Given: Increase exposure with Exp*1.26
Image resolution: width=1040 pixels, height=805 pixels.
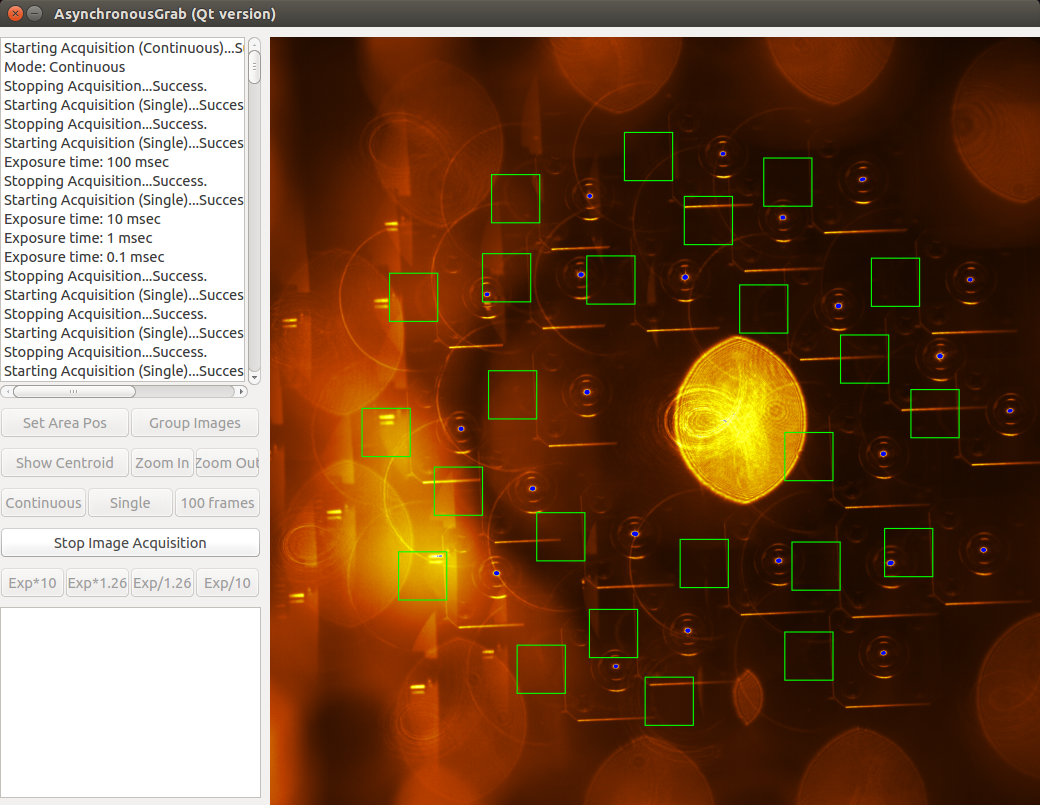Looking at the screenshot, I should tap(97, 583).
